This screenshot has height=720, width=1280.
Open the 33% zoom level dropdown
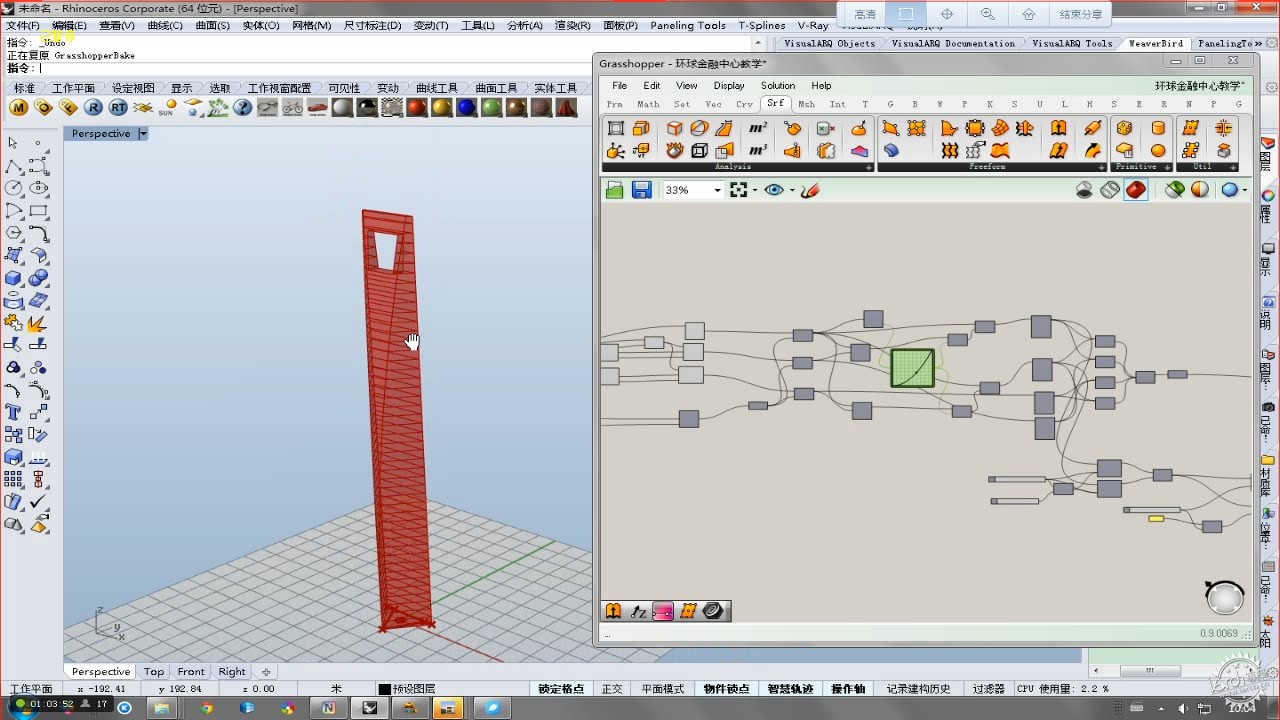pos(717,190)
